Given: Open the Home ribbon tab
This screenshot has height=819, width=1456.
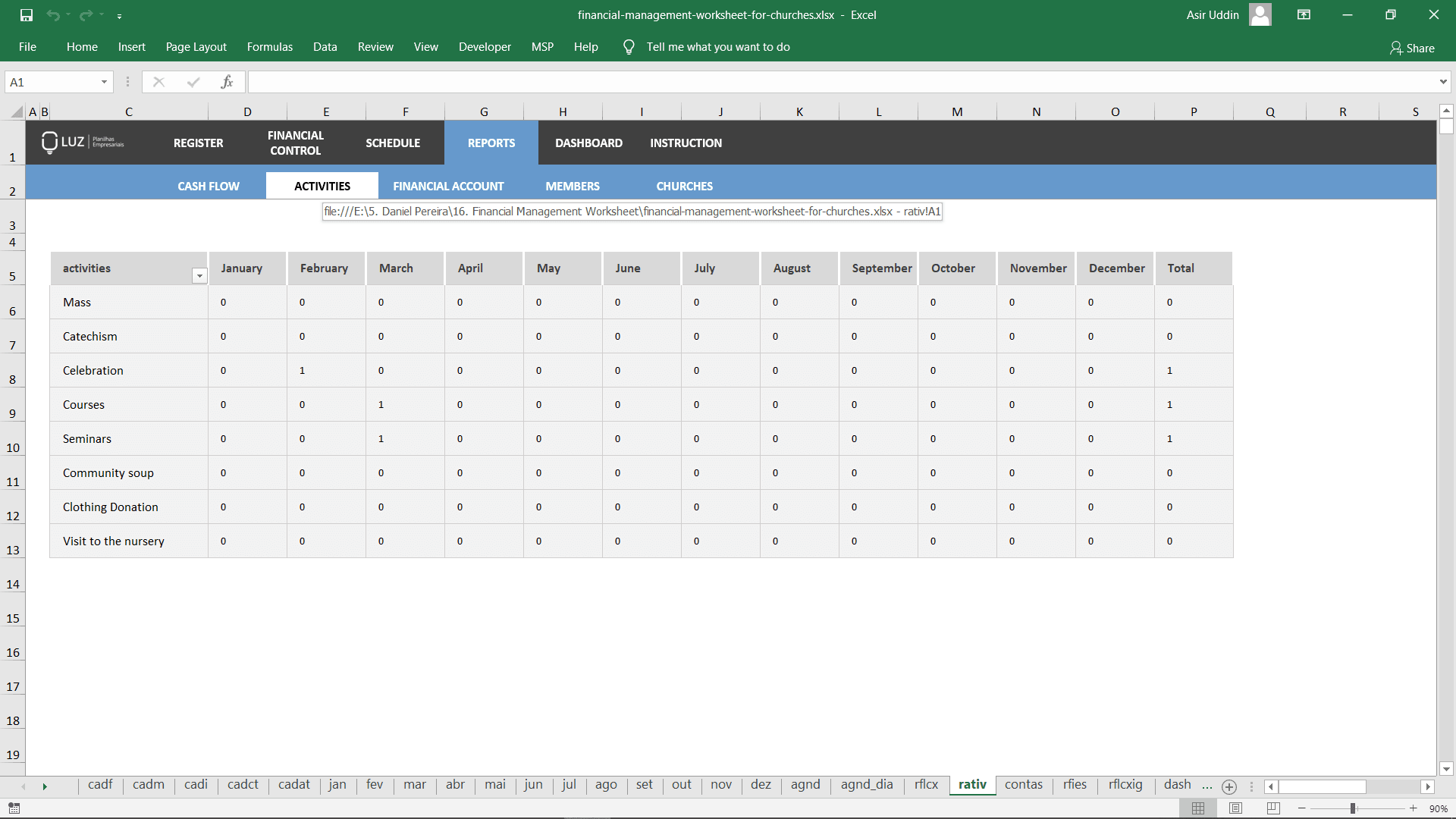Looking at the screenshot, I should tap(82, 47).
